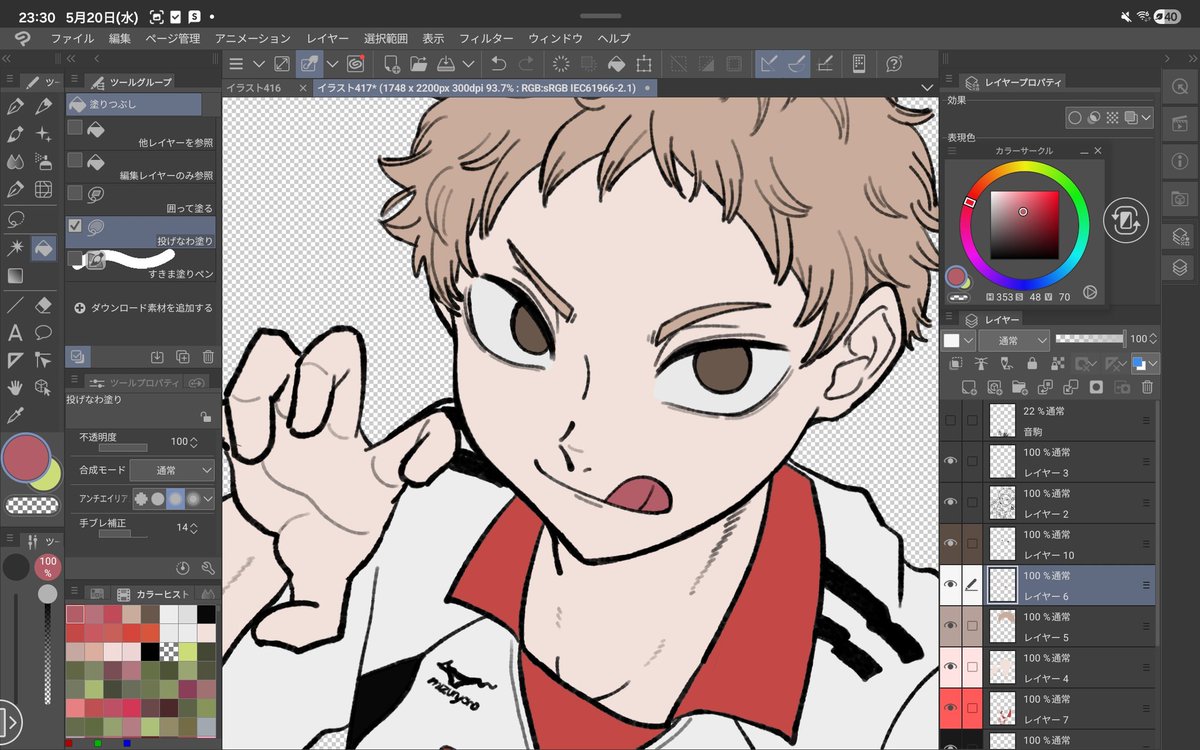This screenshot has width=1200, height=750.
Task: Click the New raster layer icon
Action: [968, 387]
